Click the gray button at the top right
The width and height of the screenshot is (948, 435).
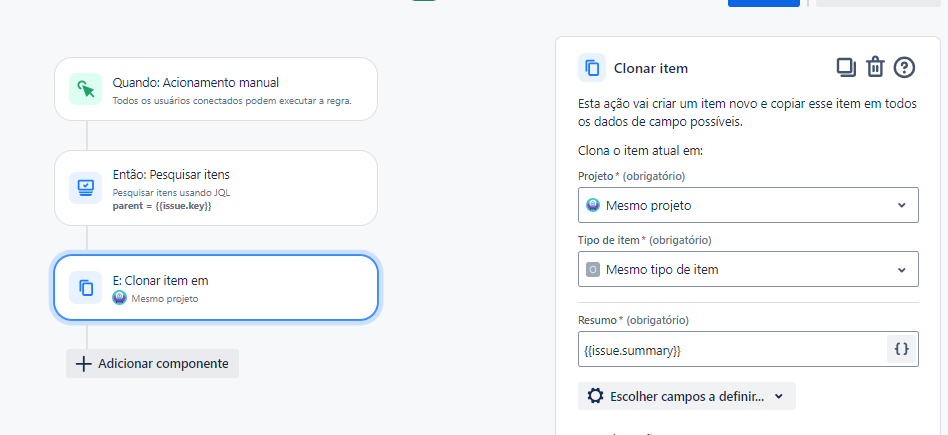click(x=878, y=3)
